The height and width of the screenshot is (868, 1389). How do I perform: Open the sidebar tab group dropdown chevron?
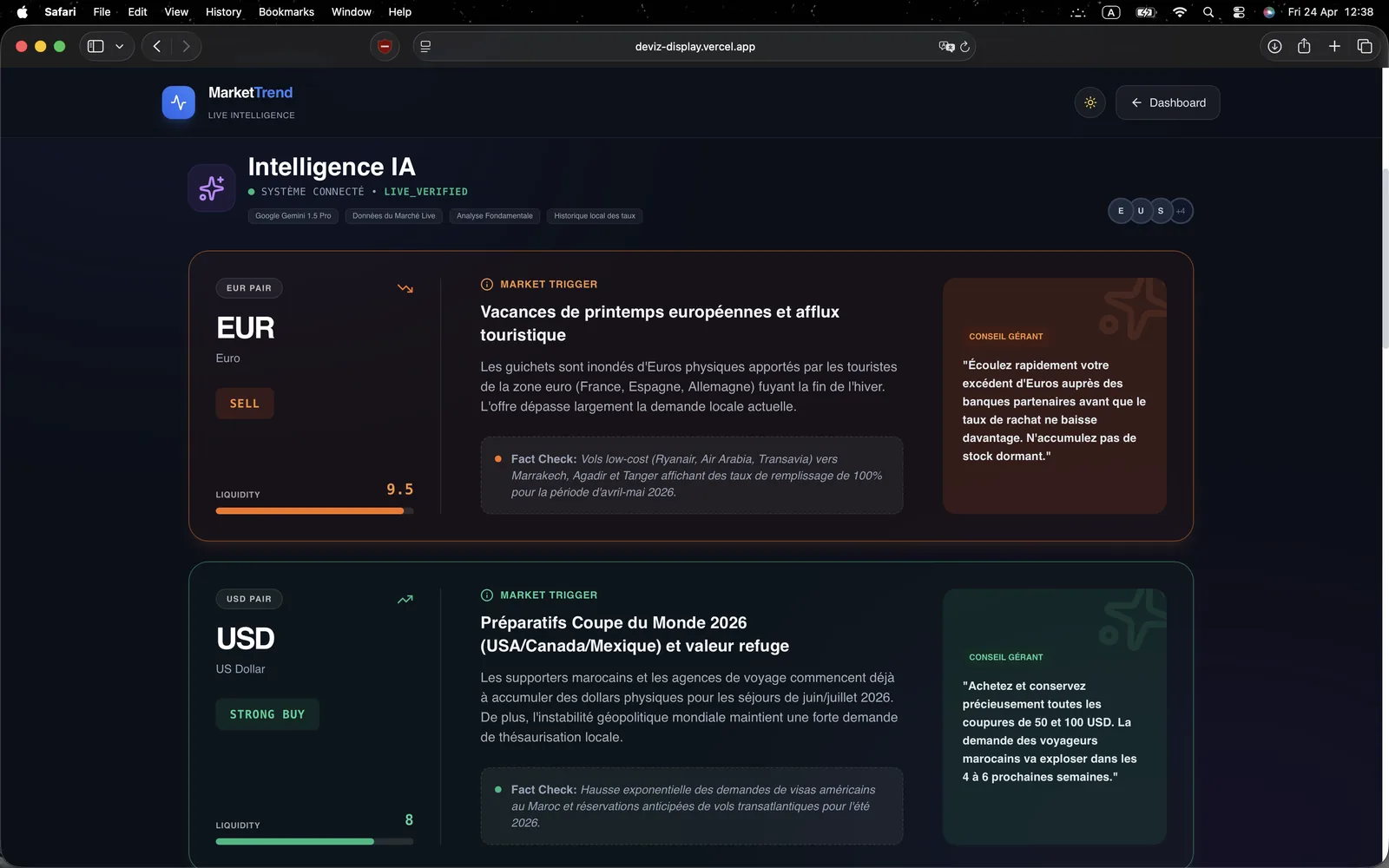[x=120, y=46]
